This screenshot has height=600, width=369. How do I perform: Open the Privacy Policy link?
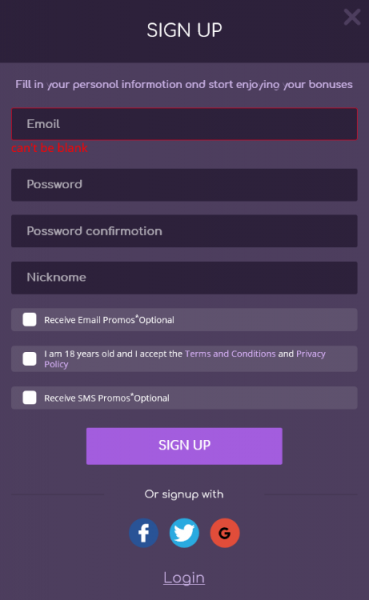pos(311,354)
